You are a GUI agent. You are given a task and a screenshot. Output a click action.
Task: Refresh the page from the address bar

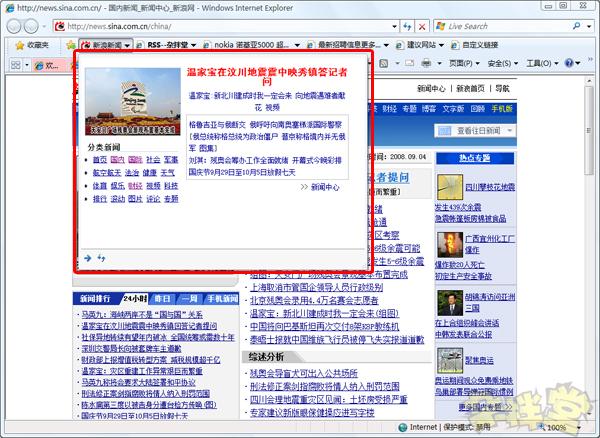click(407, 26)
